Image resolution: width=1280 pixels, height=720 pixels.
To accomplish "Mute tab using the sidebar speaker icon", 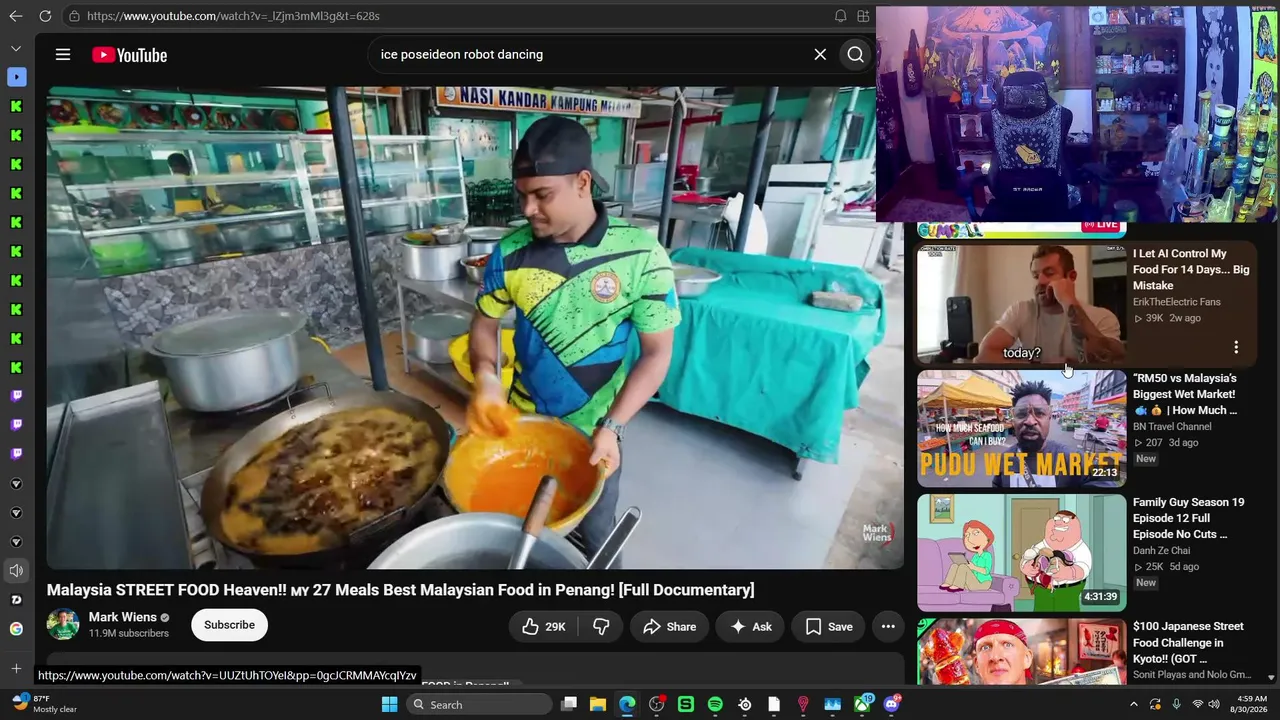I will pyautogui.click(x=16, y=571).
